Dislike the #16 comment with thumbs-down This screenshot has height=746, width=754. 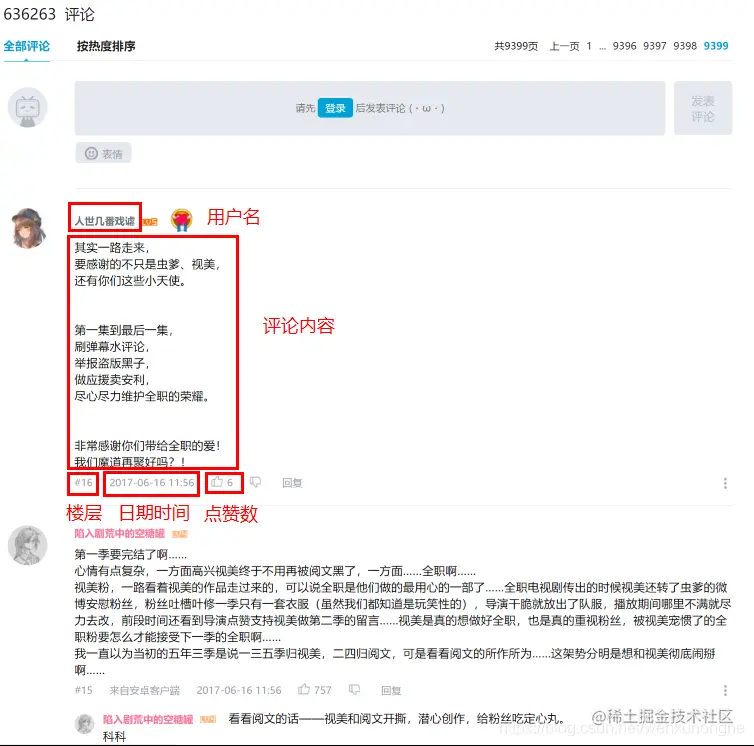point(255,482)
